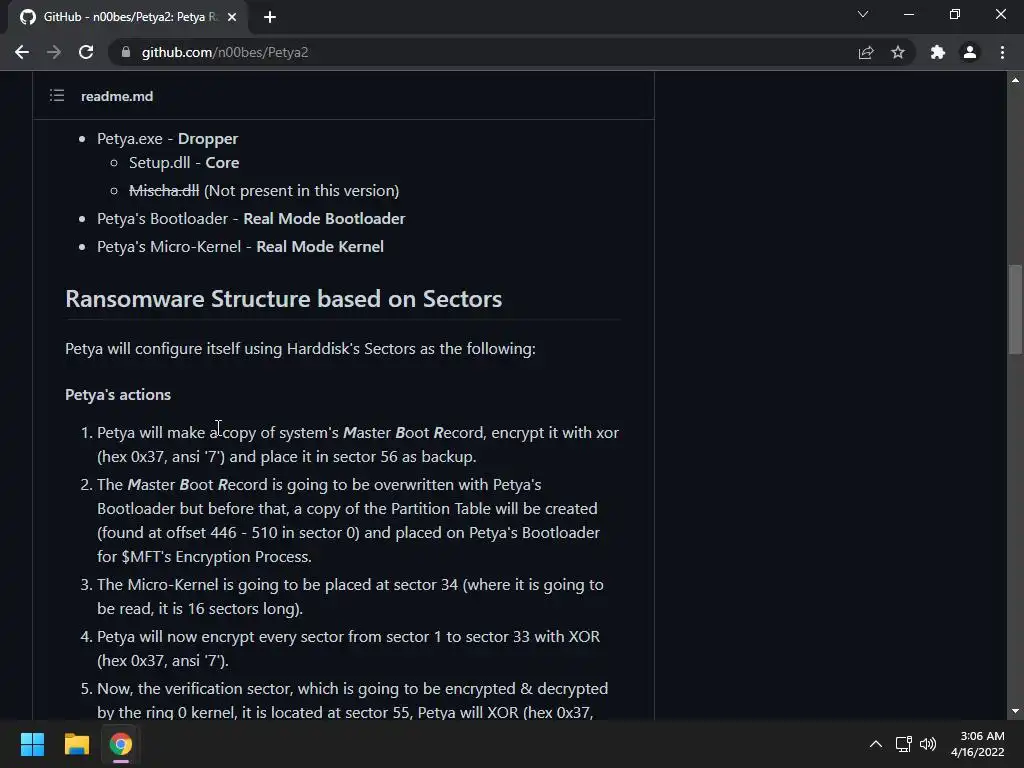Reload the GitHub page
1024x768 pixels.
point(86,52)
